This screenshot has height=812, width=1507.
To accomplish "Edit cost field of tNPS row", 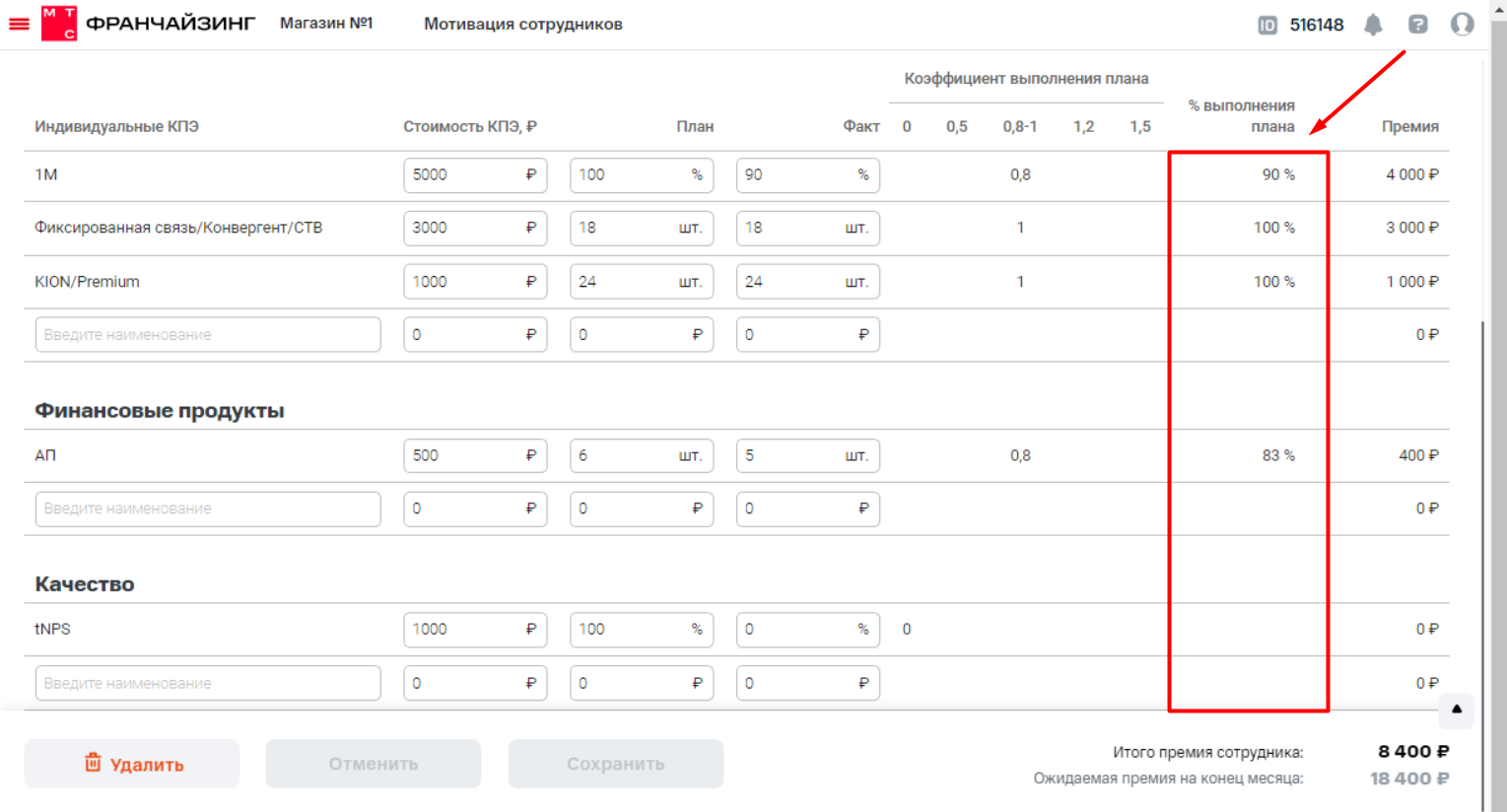I will 475,629.
